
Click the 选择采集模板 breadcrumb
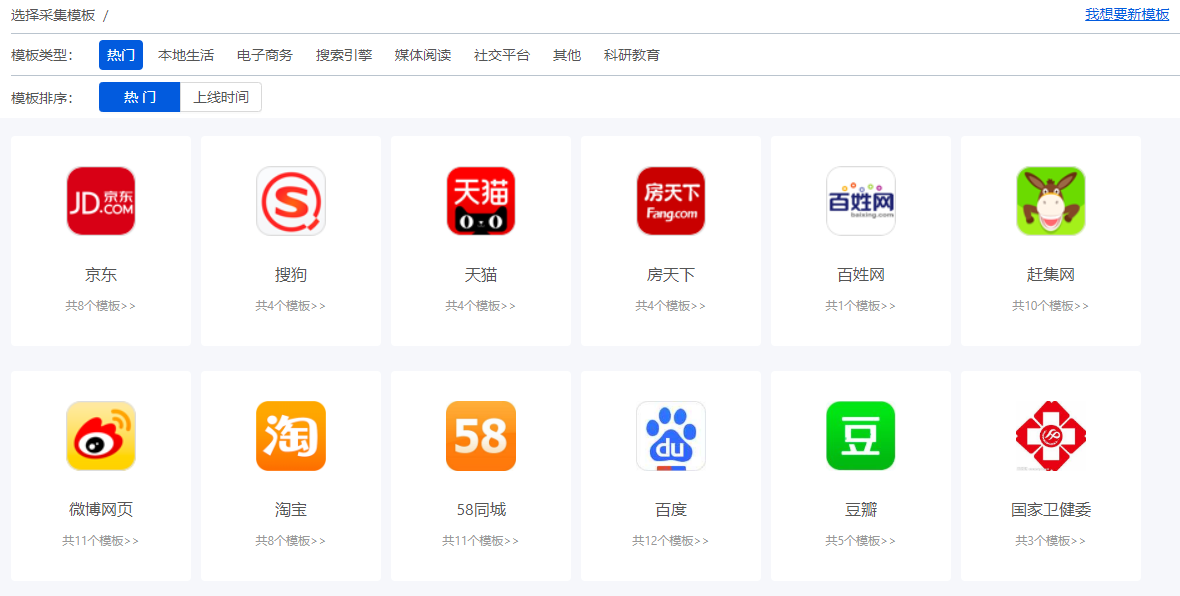[x=53, y=15]
